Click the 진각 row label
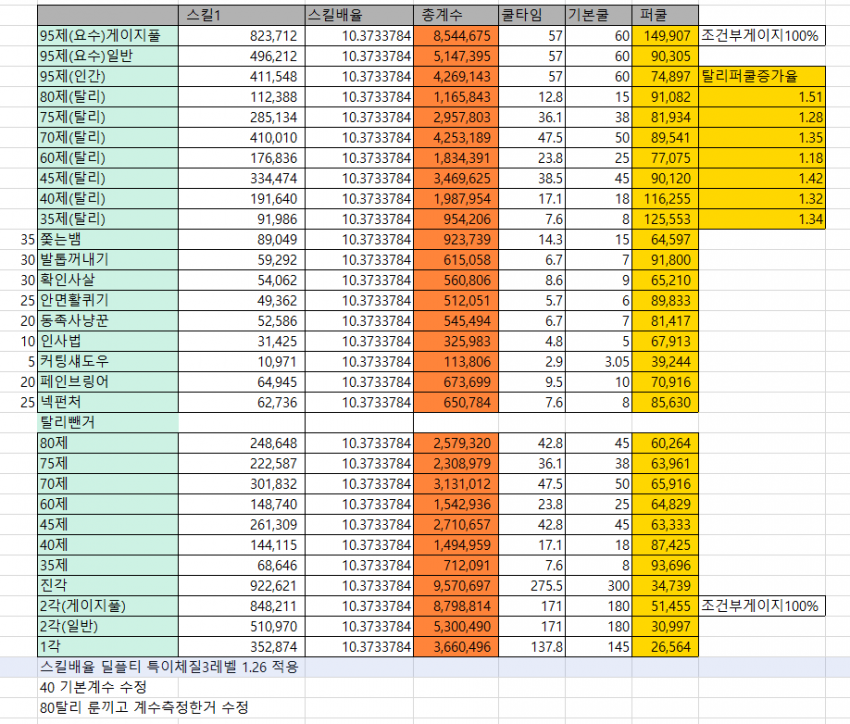 pyautogui.click(x=107, y=585)
